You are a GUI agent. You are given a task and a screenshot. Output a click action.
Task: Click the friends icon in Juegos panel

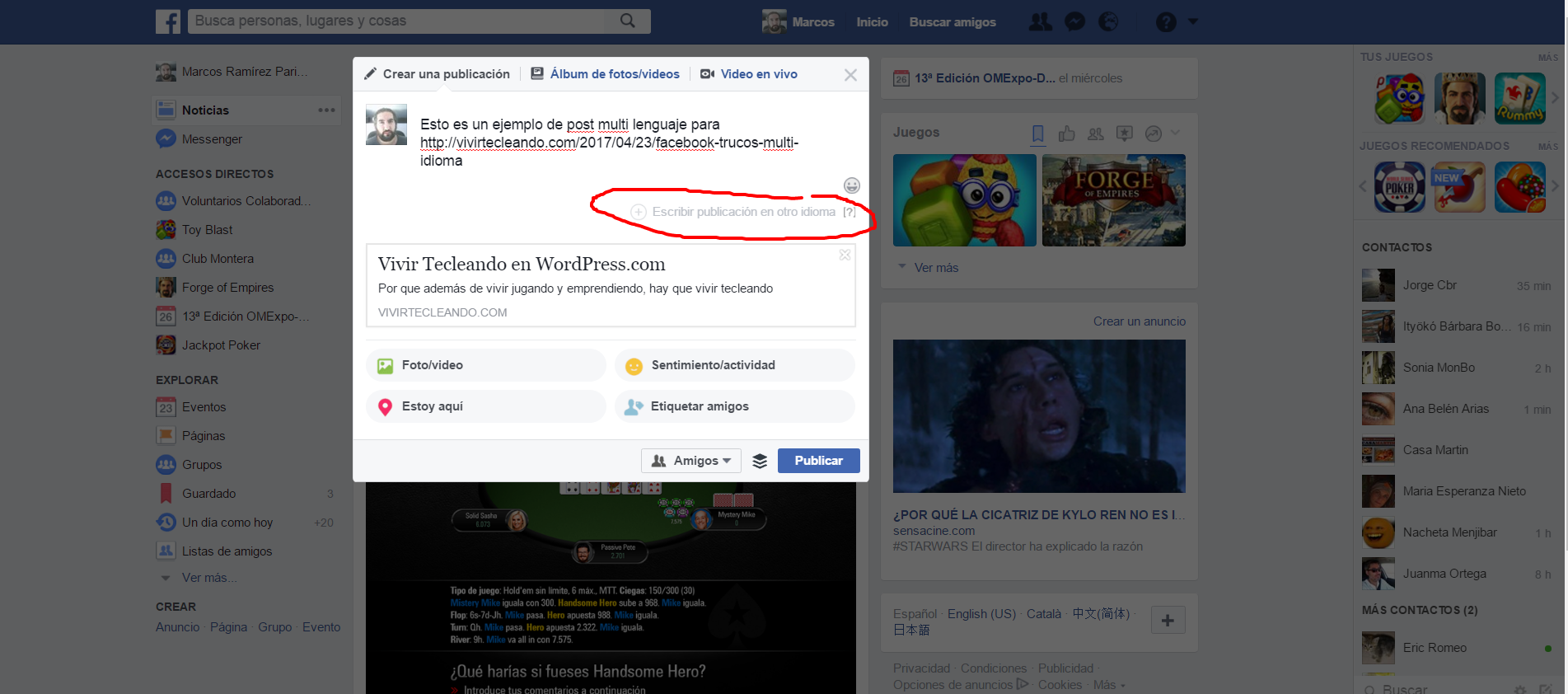[x=1096, y=134]
